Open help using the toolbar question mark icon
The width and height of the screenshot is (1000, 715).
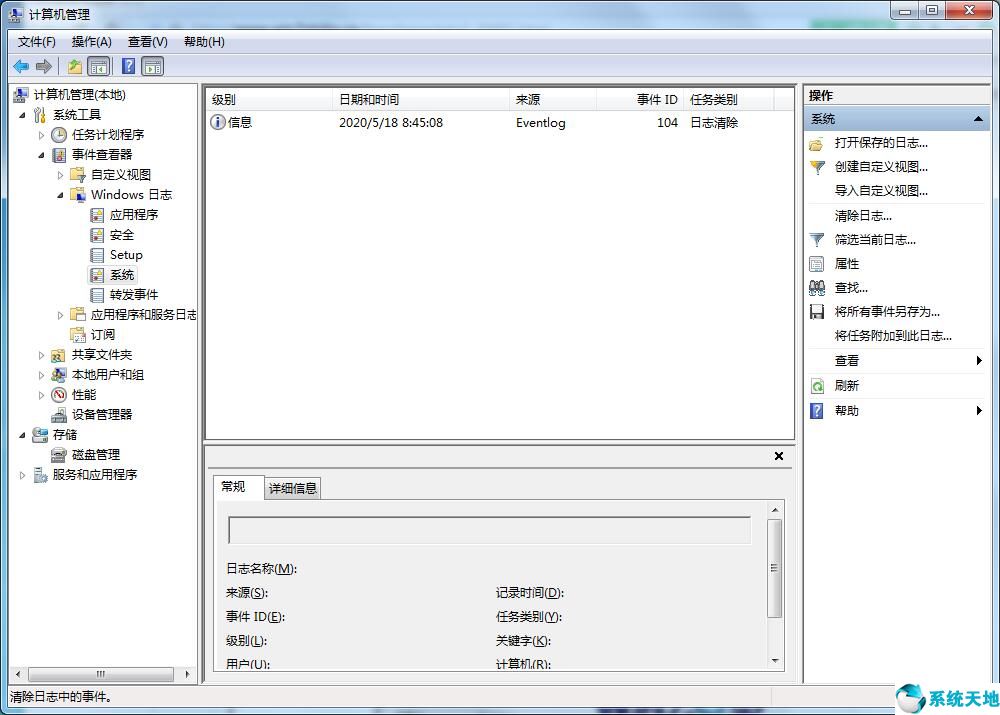click(x=127, y=66)
